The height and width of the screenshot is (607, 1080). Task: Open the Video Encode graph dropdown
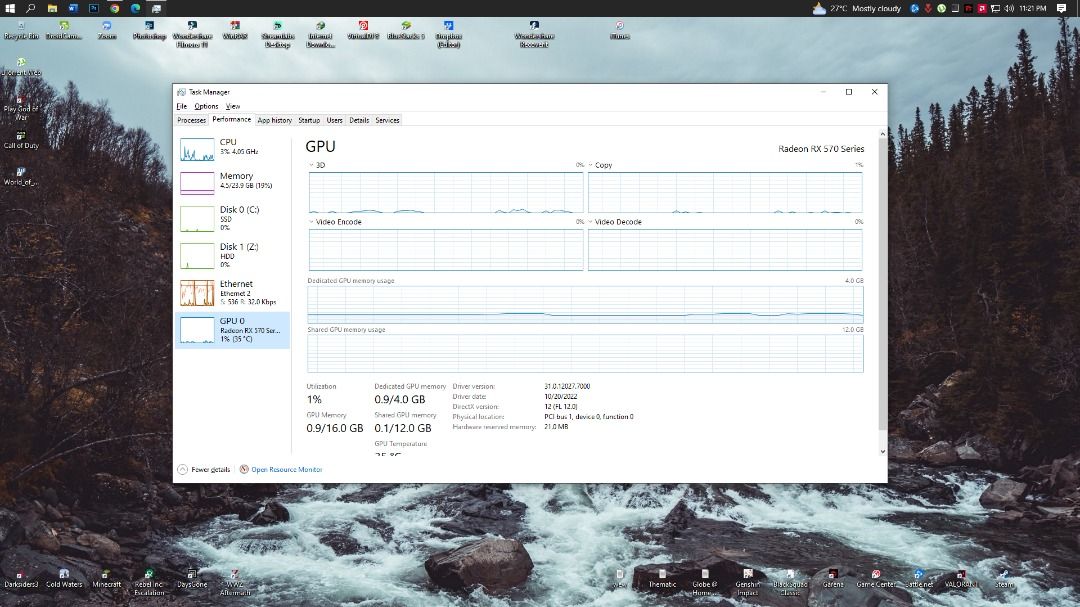pyautogui.click(x=311, y=222)
